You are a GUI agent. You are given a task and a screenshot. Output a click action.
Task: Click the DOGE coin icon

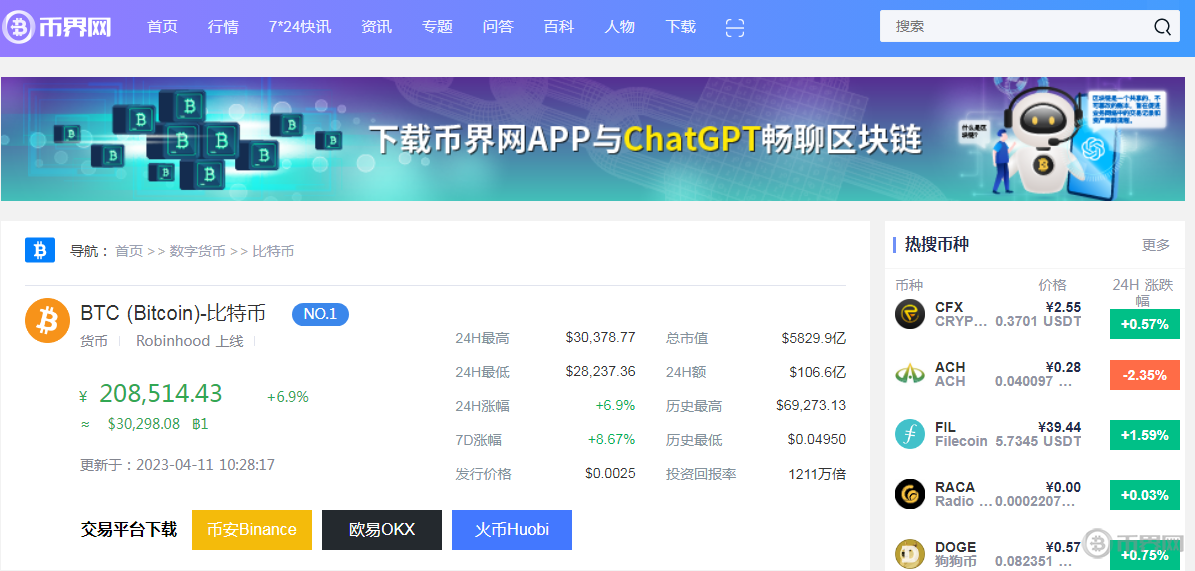point(910,554)
